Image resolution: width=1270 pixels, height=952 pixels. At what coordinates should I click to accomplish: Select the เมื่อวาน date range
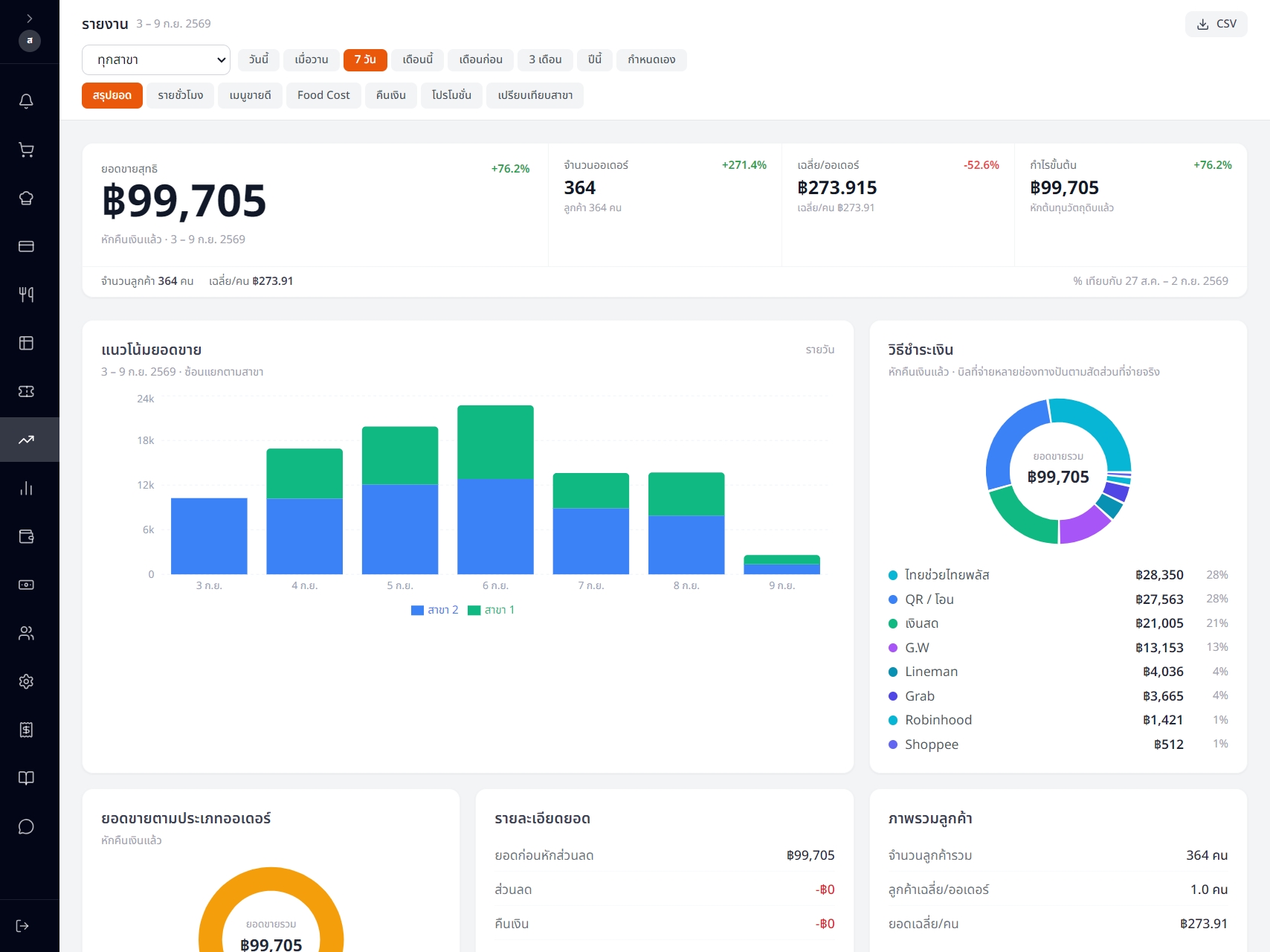[x=312, y=59]
